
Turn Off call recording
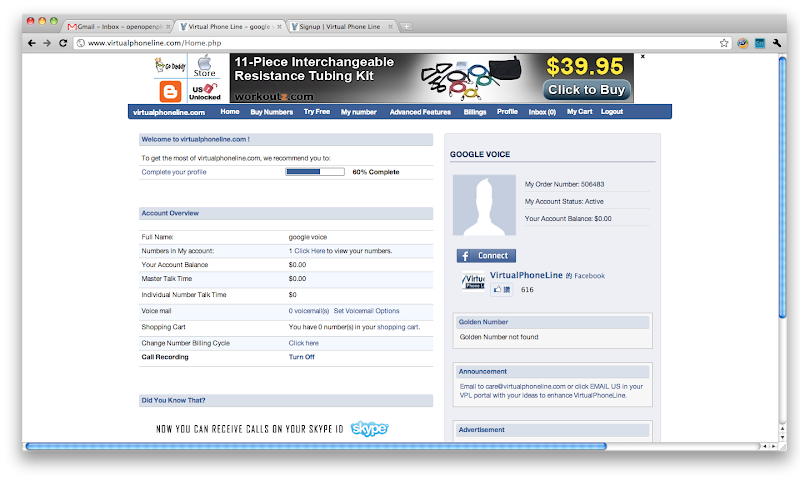click(x=302, y=357)
